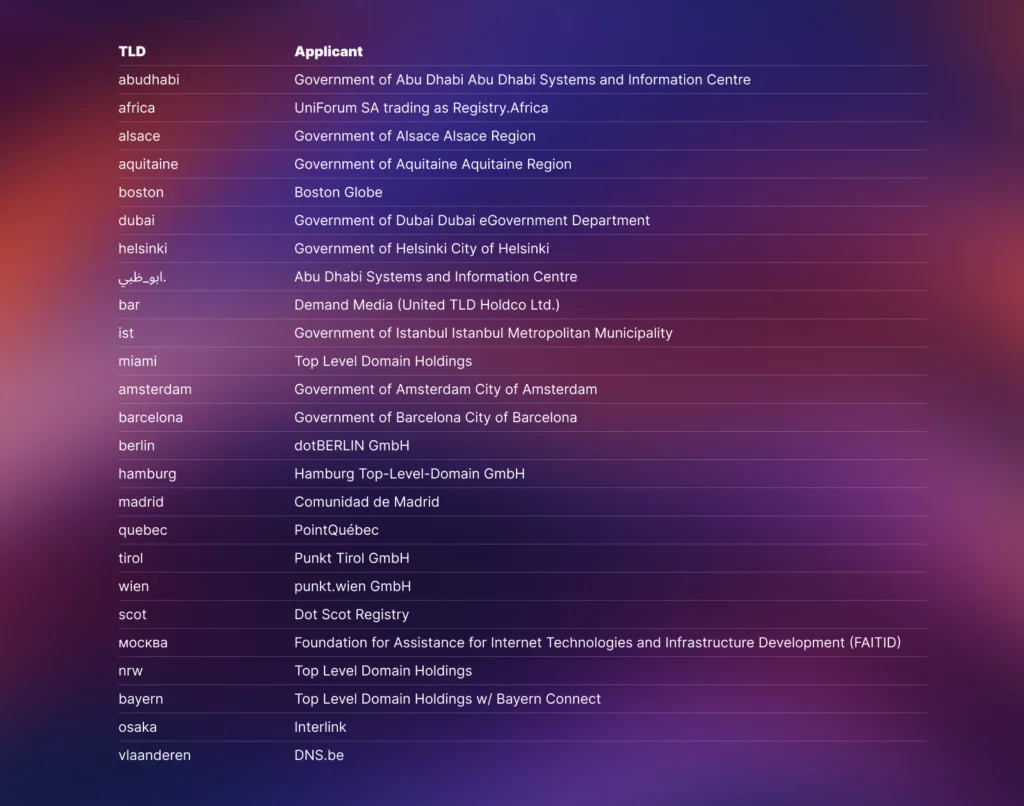This screenshot has width=1024, height=806.
Task: Click Demand Media (United TLD Holdco Ltd.)
Action: [427, 305]
